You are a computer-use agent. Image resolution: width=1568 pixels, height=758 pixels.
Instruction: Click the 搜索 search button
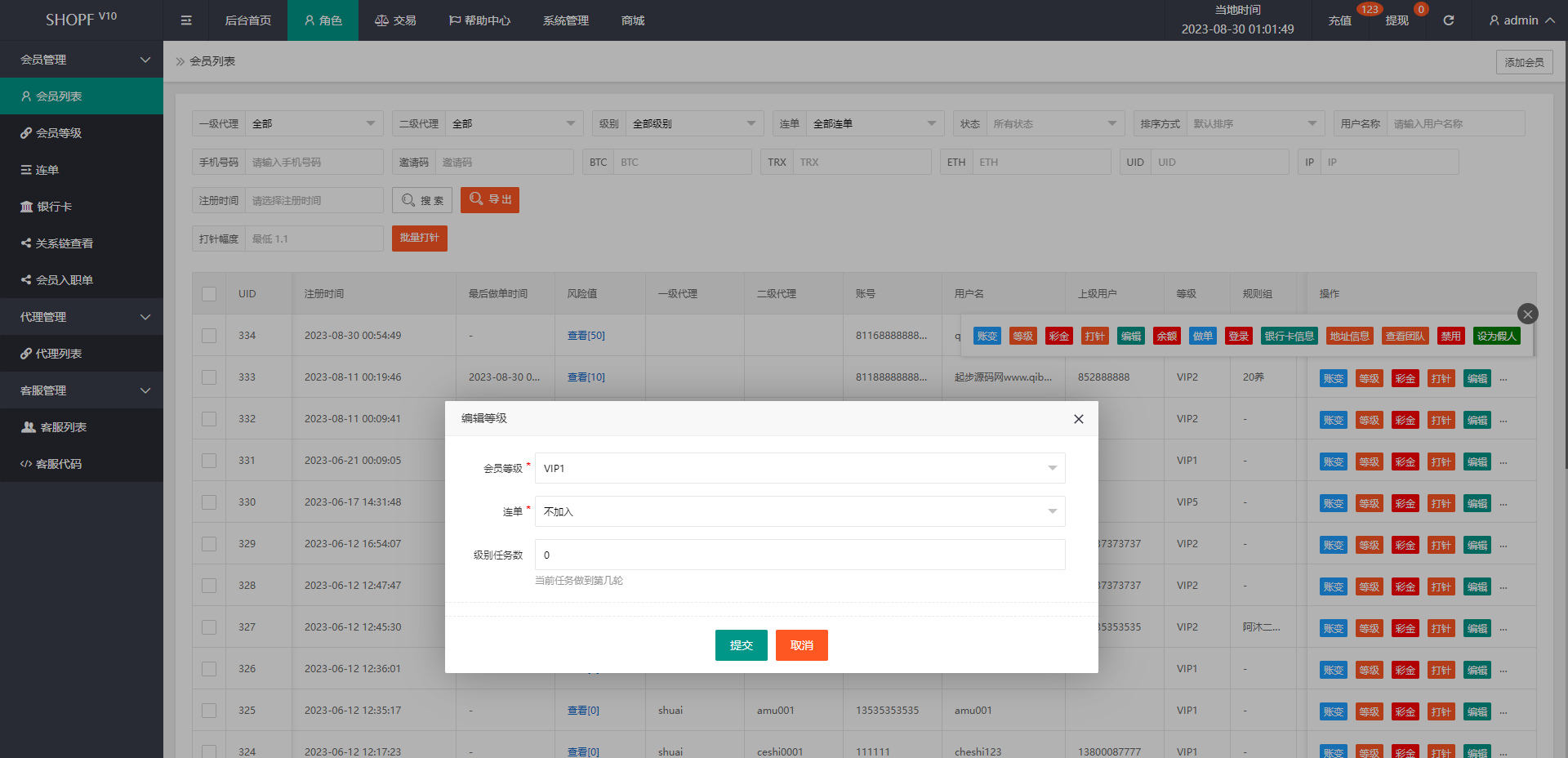pos(422,200)
